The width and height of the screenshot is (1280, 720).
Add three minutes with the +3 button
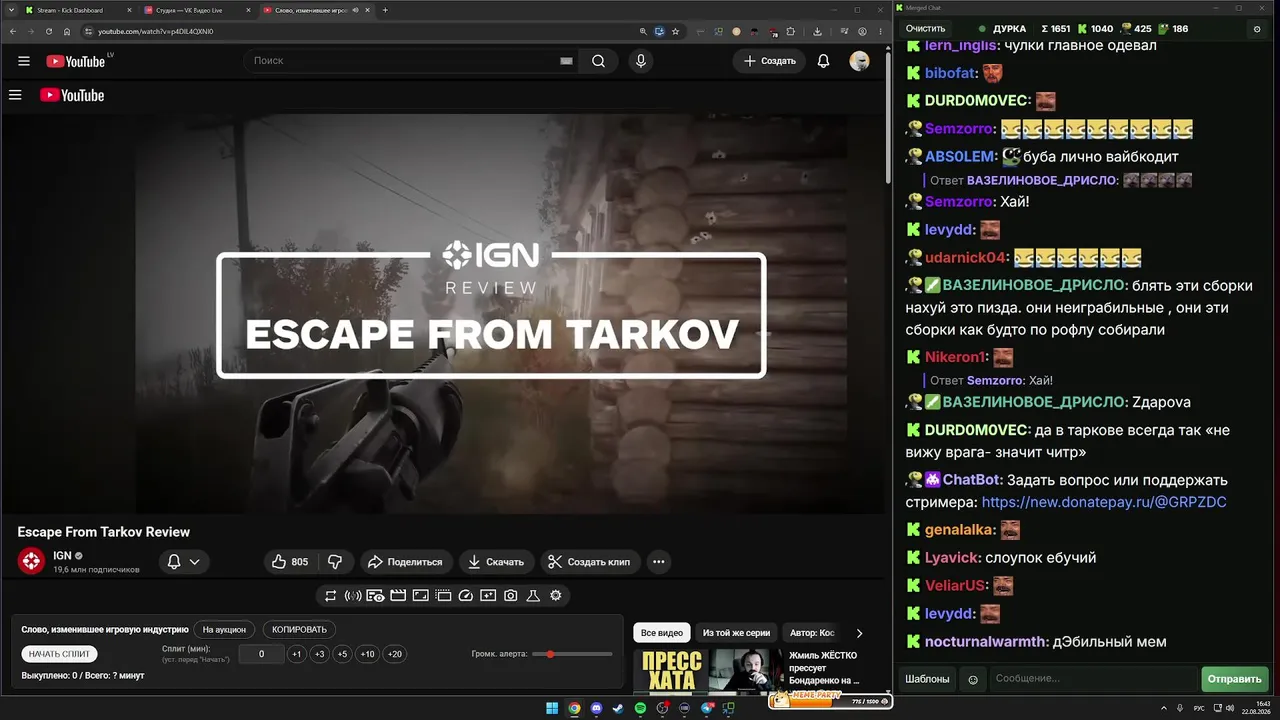319,654
